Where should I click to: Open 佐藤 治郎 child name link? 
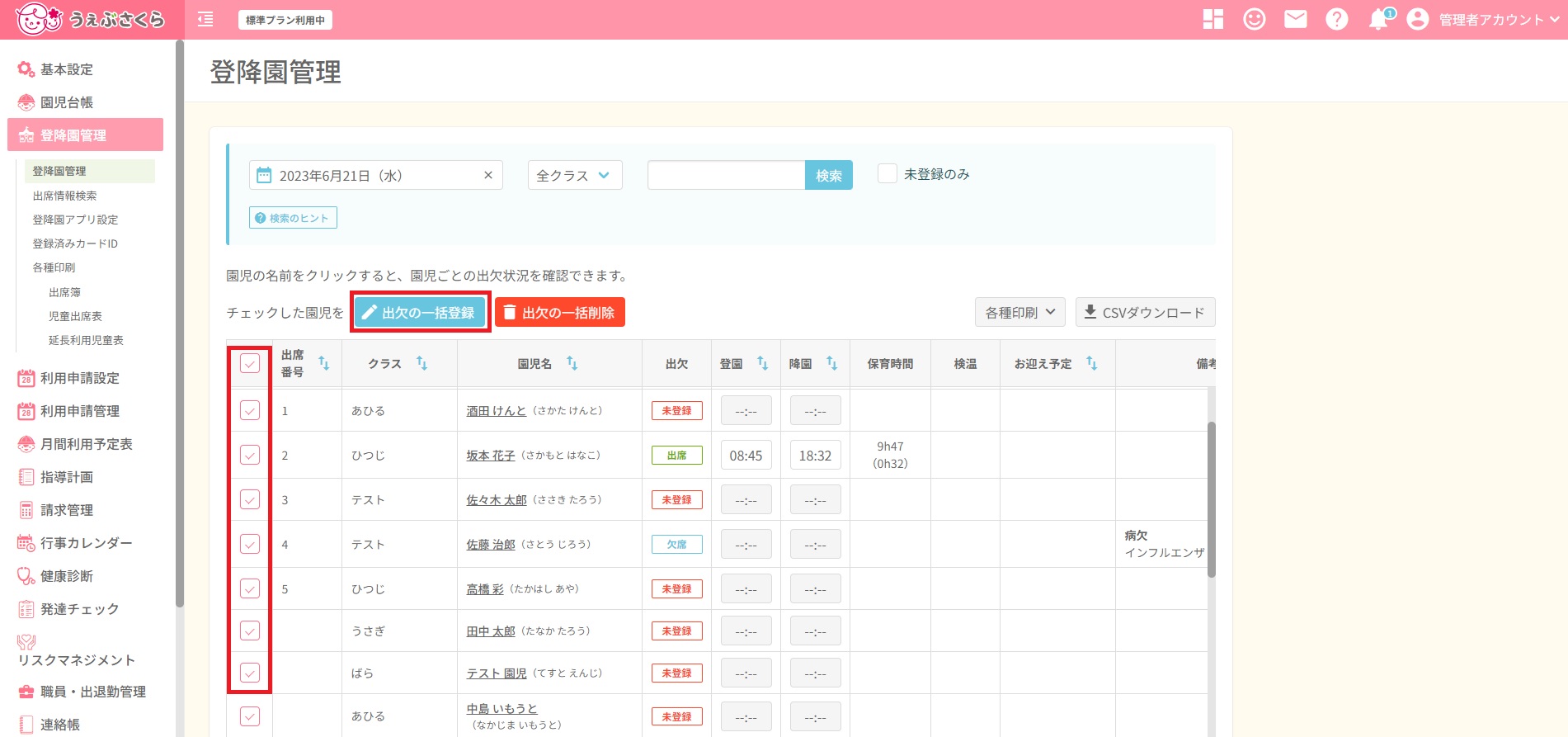coord(491,544)
